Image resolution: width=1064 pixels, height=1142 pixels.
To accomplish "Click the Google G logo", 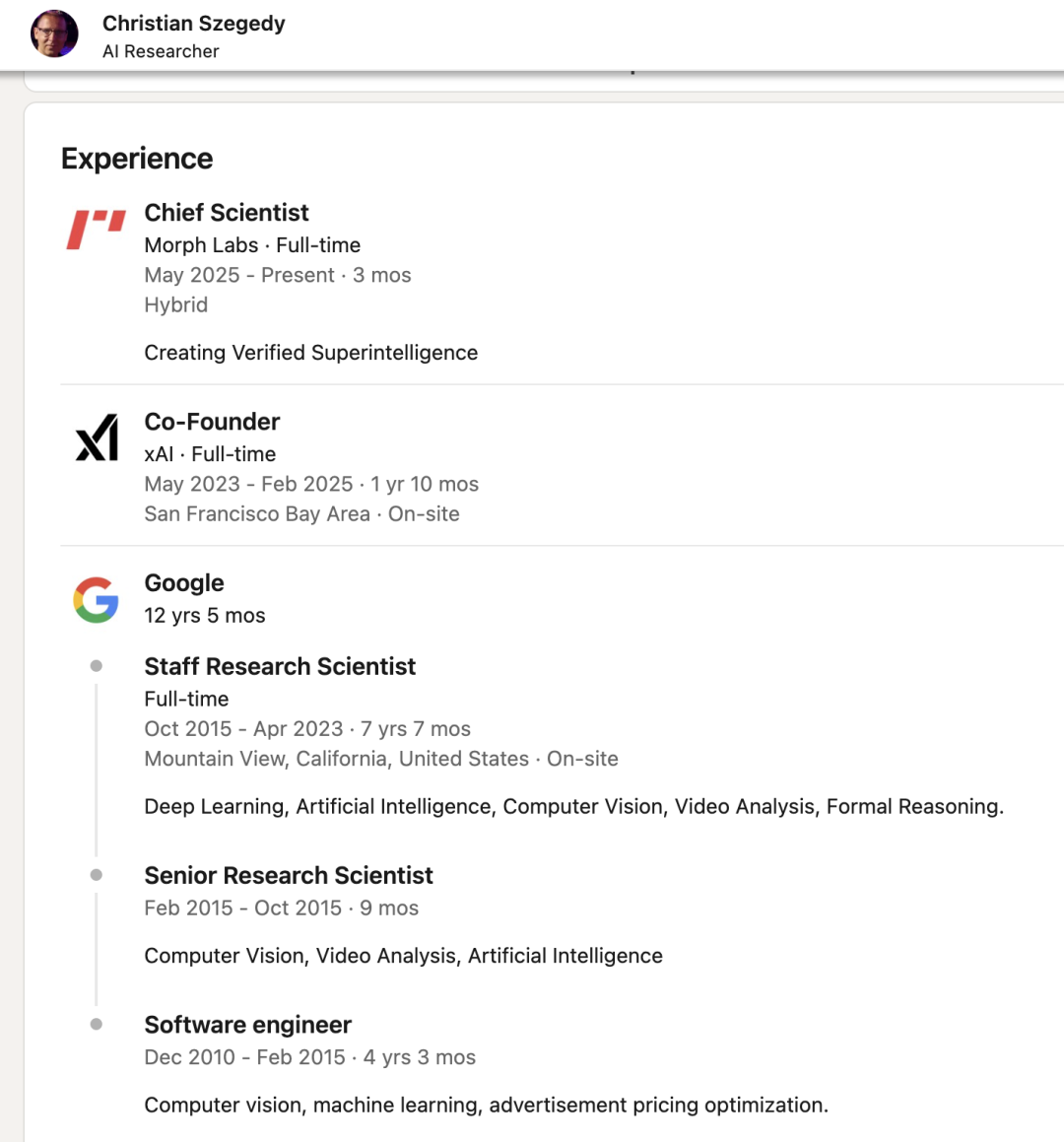I will pyautogui.click(x=97, y=599).
